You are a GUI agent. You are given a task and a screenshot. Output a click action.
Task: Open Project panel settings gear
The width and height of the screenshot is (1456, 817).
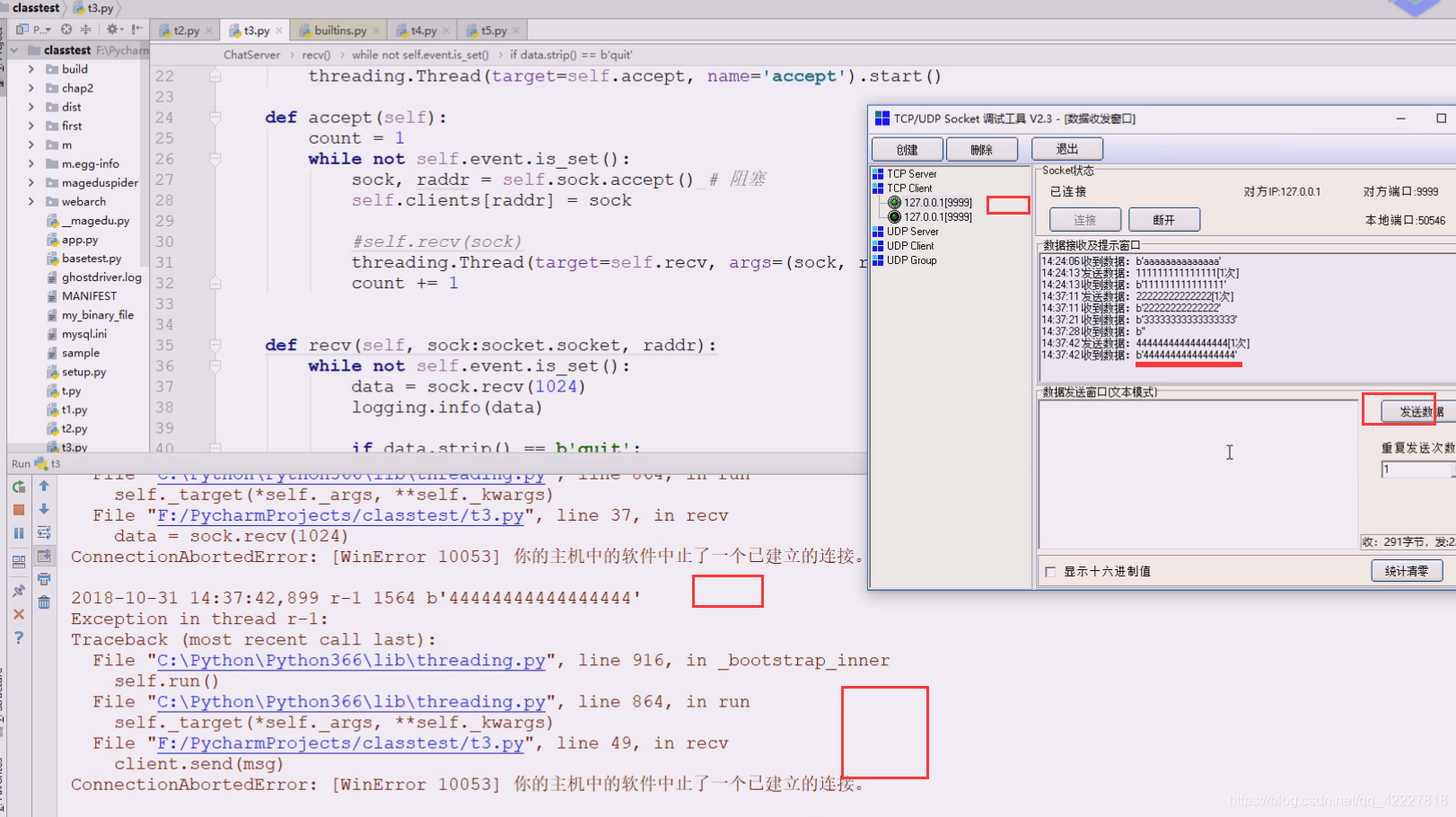[x=114, y=30]
